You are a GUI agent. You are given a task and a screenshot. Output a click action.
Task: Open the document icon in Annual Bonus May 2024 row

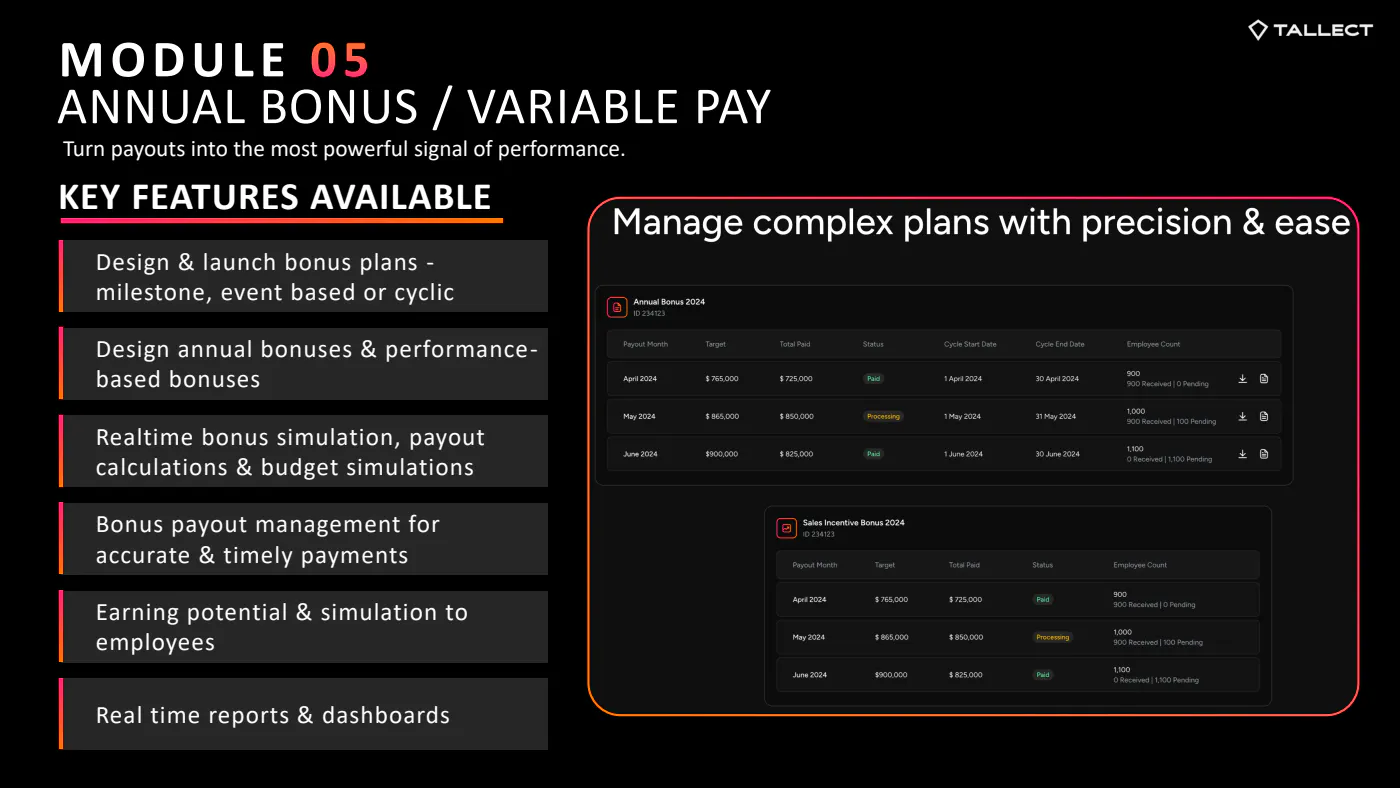point(1264,416)
